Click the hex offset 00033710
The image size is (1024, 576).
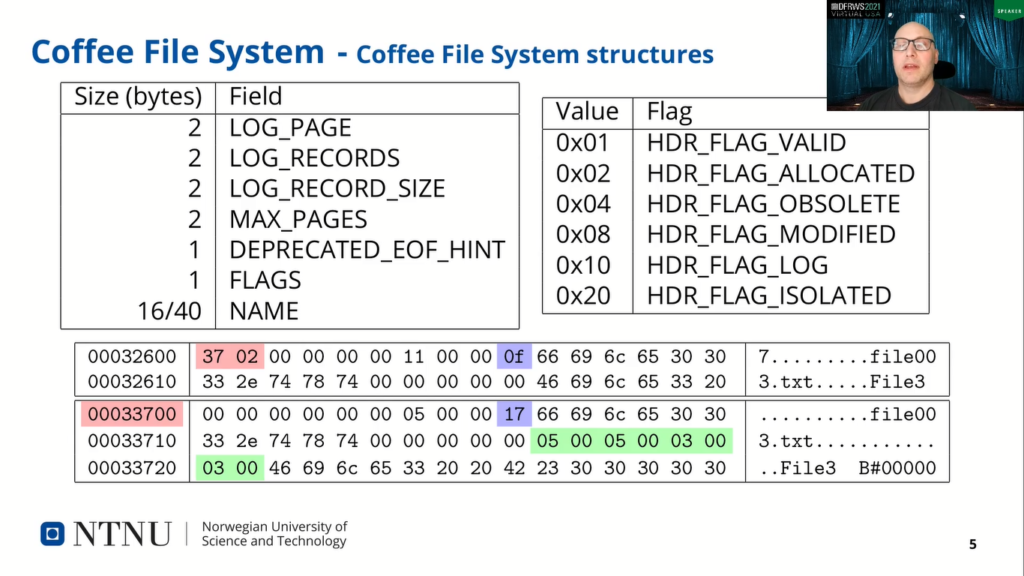click(x=132, y=441)
